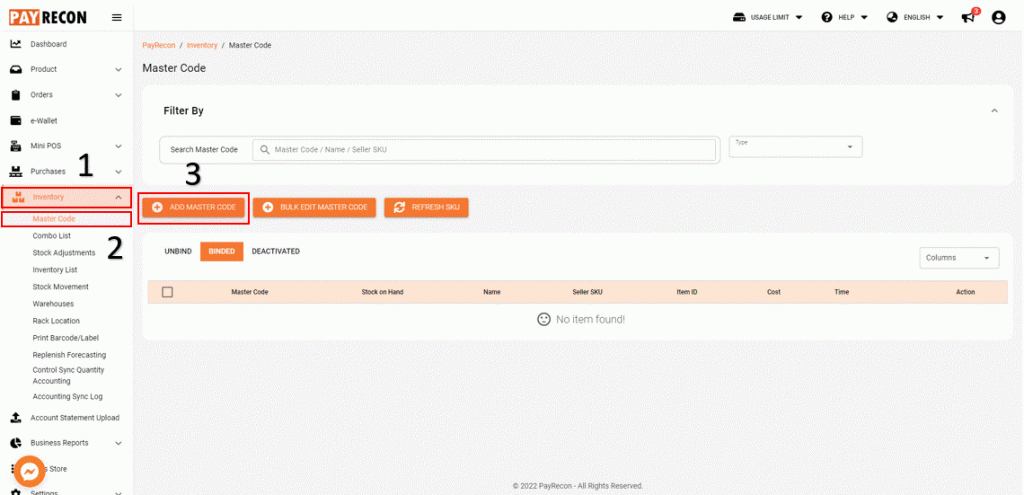Open the Help dropdown arrow
Image resolution: width=1024 pixels, height=495 pixels.
click(x=864, y=18)
